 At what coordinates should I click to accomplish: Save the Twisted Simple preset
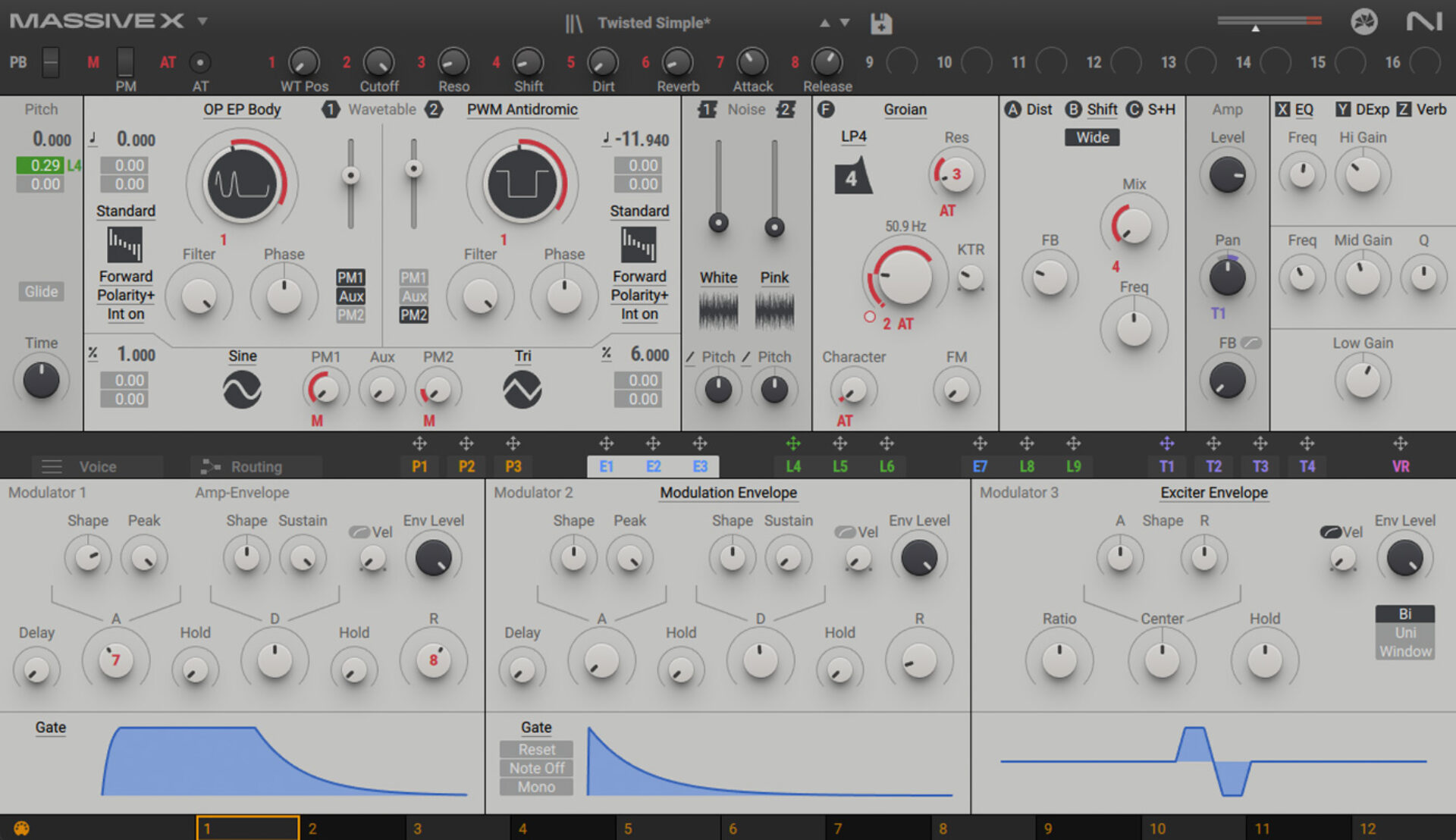coord(880,23)
